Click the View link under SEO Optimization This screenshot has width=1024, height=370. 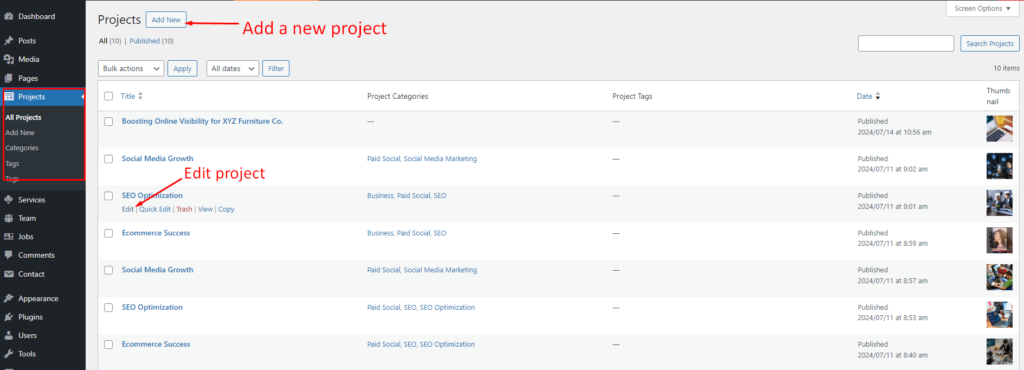(205, 209)
